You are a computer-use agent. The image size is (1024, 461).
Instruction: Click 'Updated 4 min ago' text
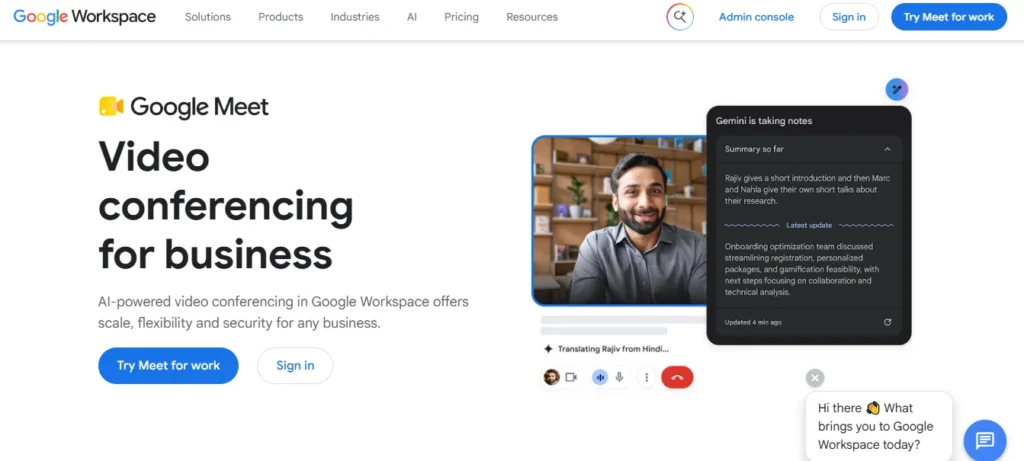pos(753,323)
